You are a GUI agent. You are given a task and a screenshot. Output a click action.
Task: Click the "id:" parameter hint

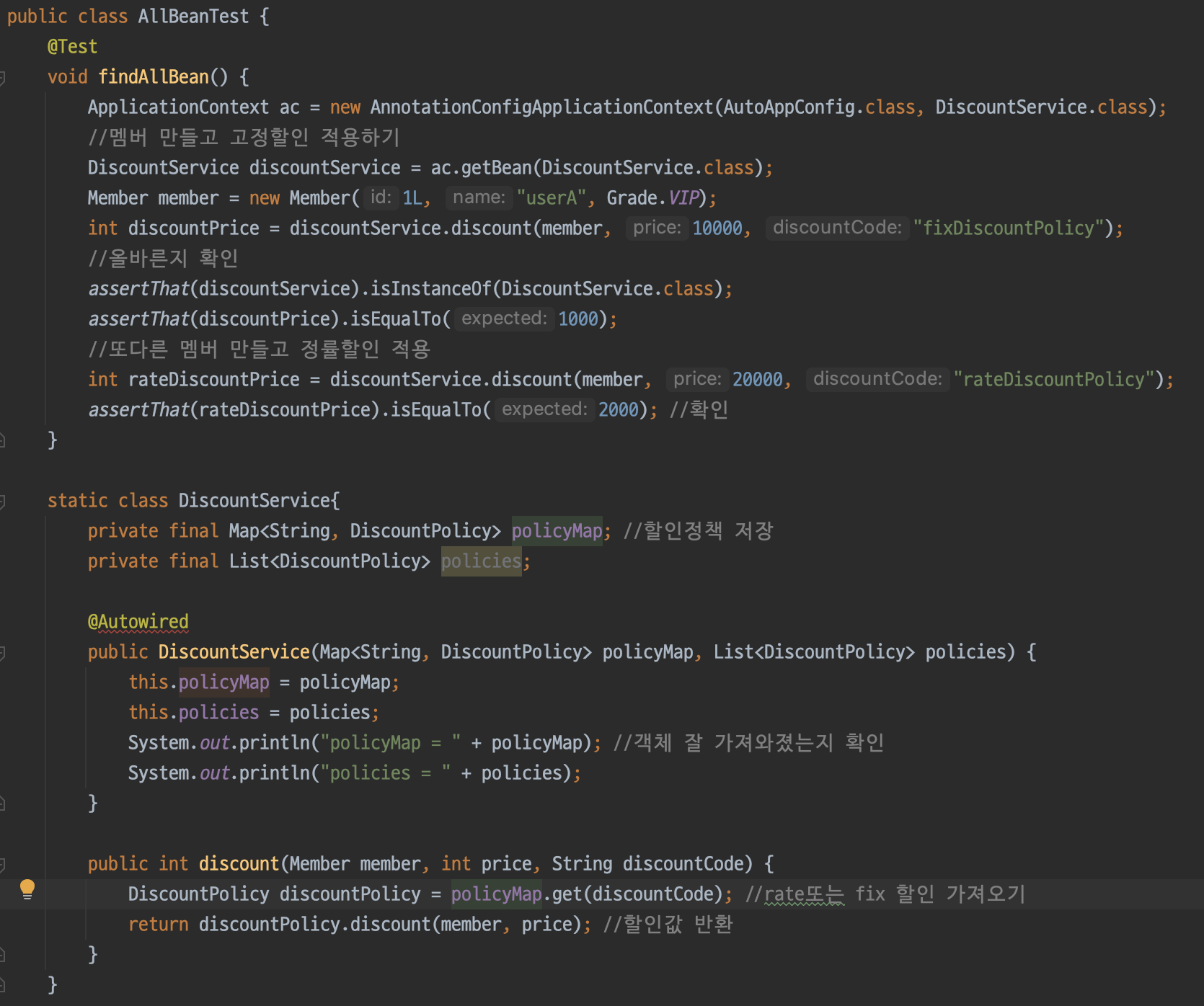pos(380,197)
